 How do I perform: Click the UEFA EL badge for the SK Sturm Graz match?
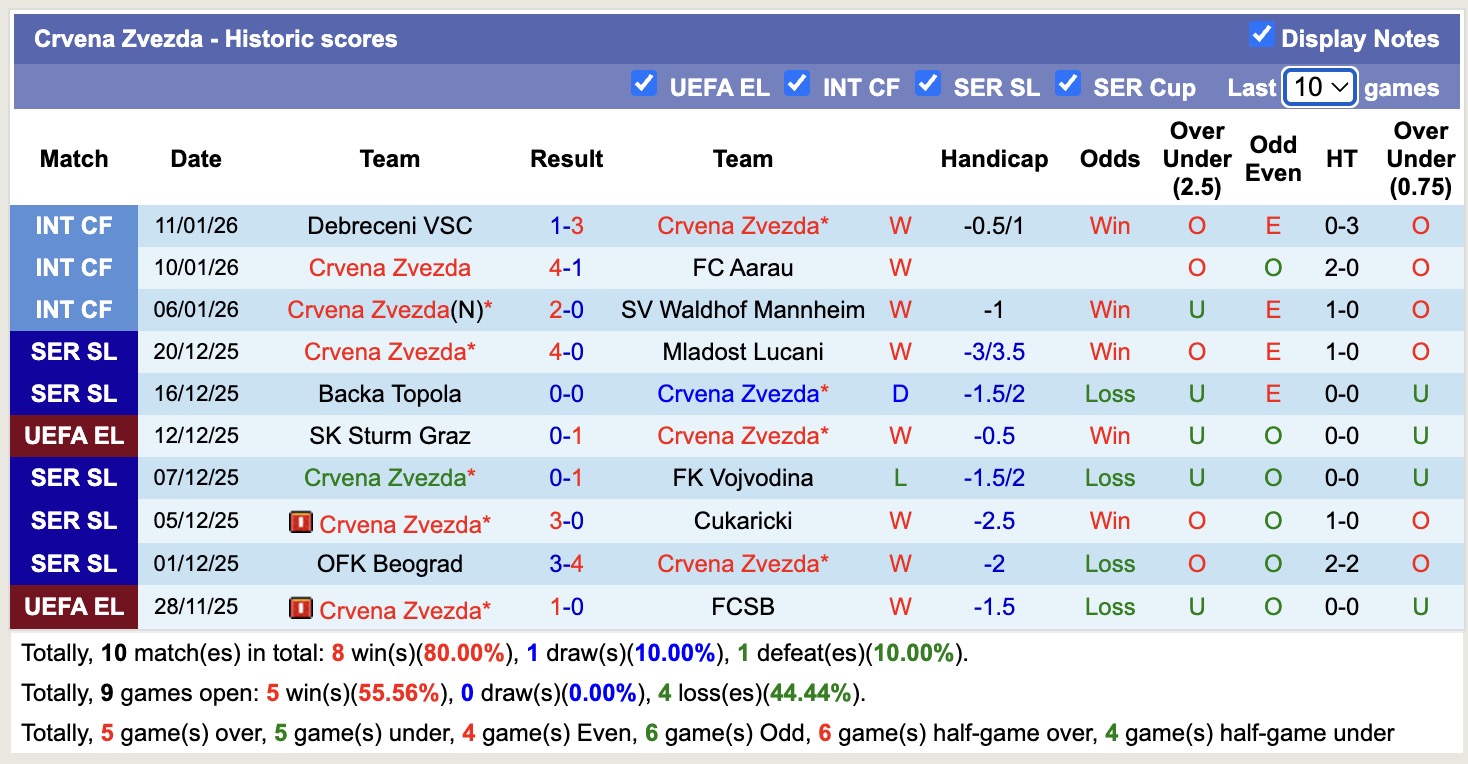73,435
